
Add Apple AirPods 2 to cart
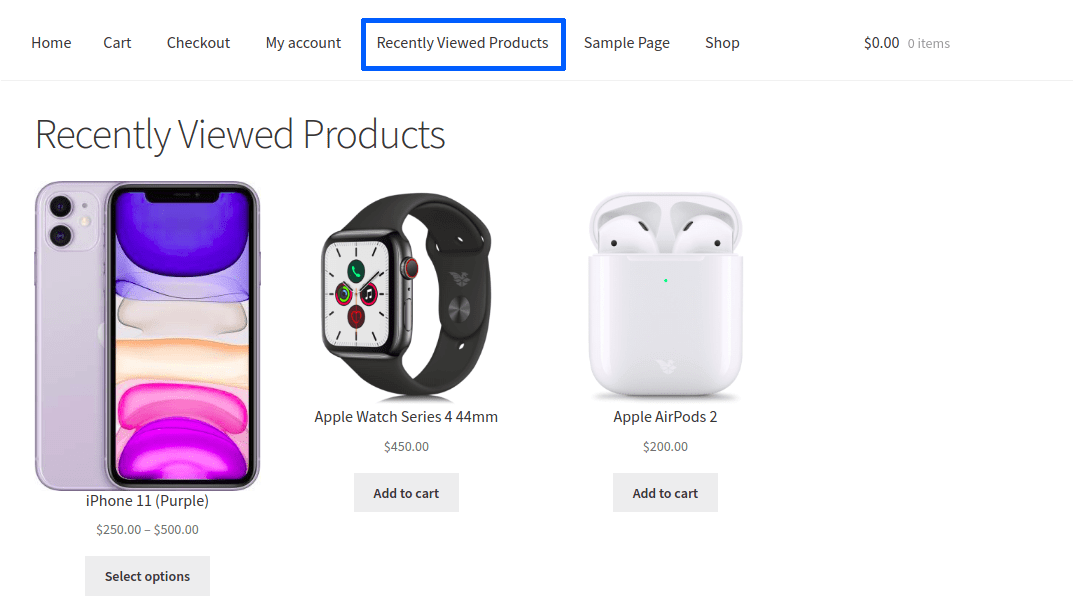coord(665,493)
